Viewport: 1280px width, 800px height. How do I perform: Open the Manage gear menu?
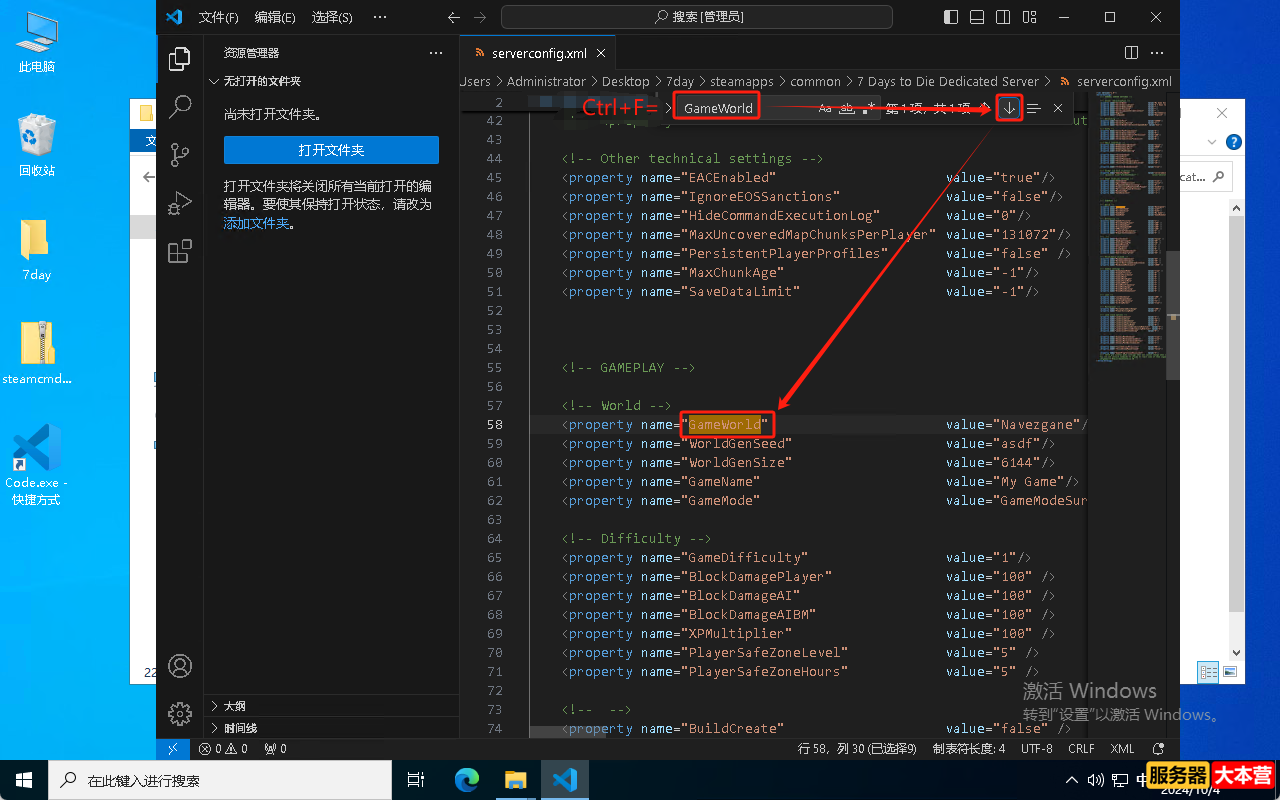(180, 713)
